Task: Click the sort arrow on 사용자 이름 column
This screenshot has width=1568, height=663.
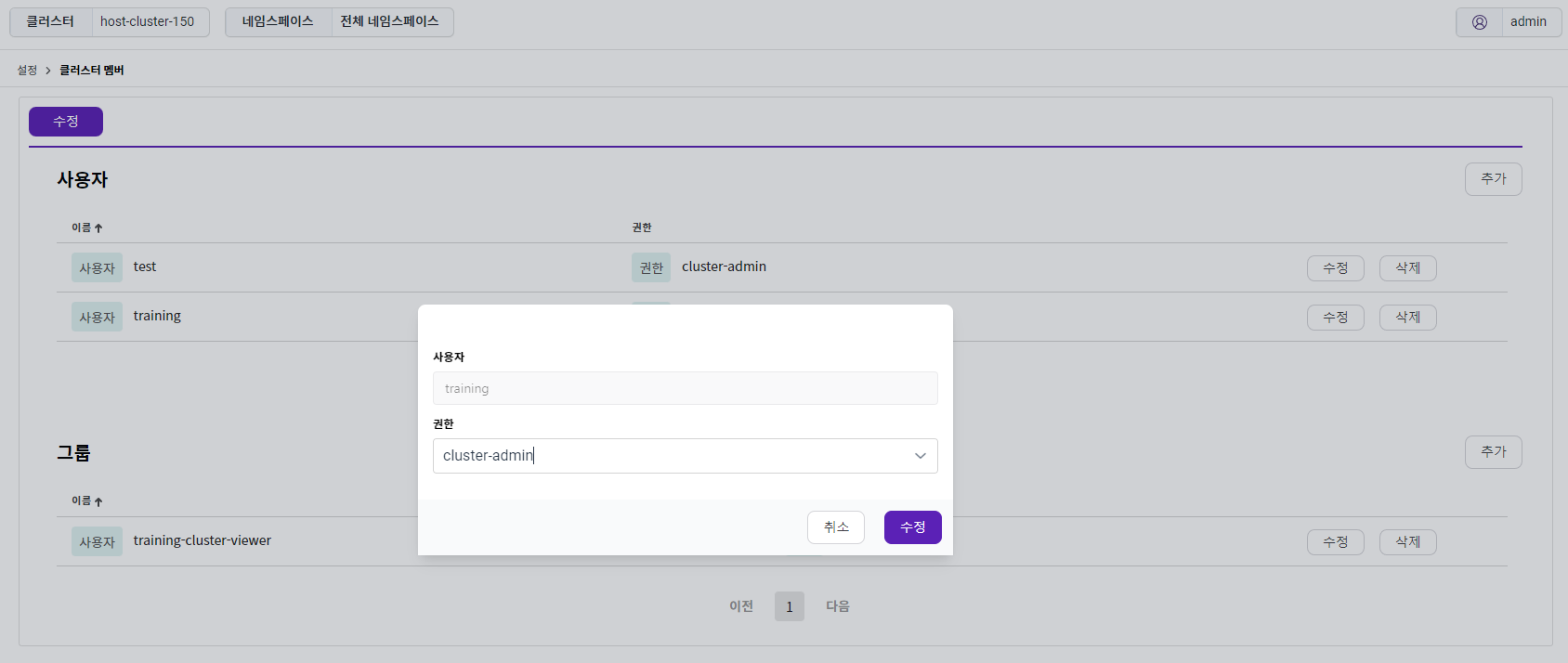Action: click(x=98, y=228)
